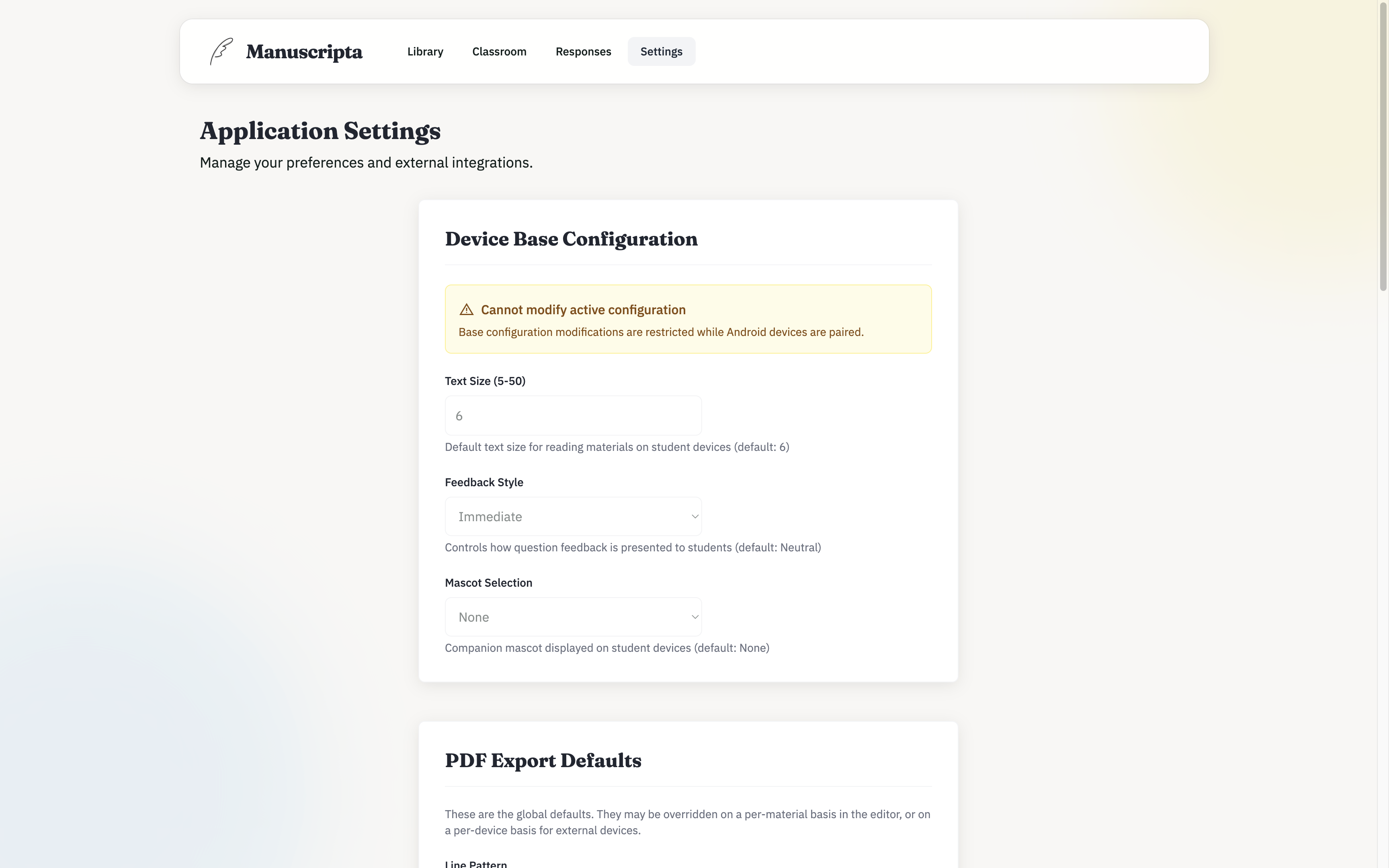The height and width of the screenshot is (868, 1389).
Task: Click the warning triangle icon in the alert
Action: (x=467, y=309)
